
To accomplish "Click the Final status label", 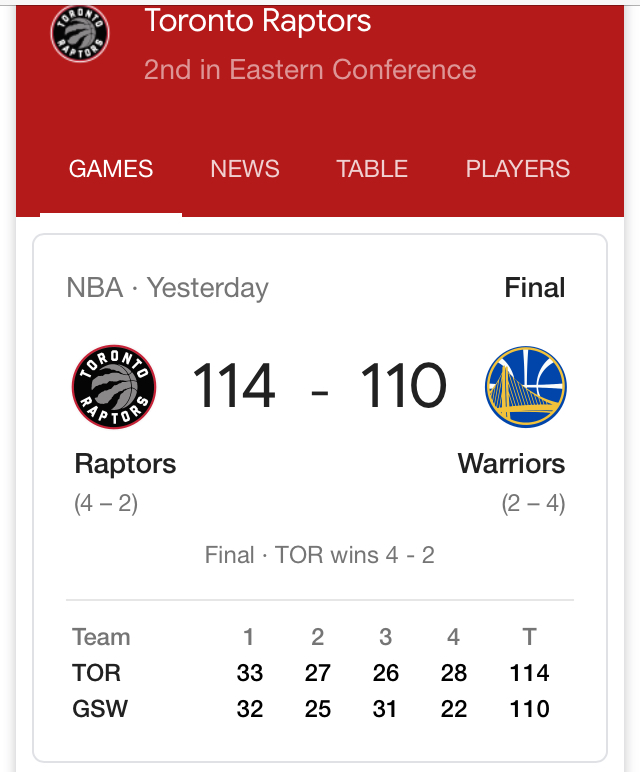I will click(x=535, y=288).
